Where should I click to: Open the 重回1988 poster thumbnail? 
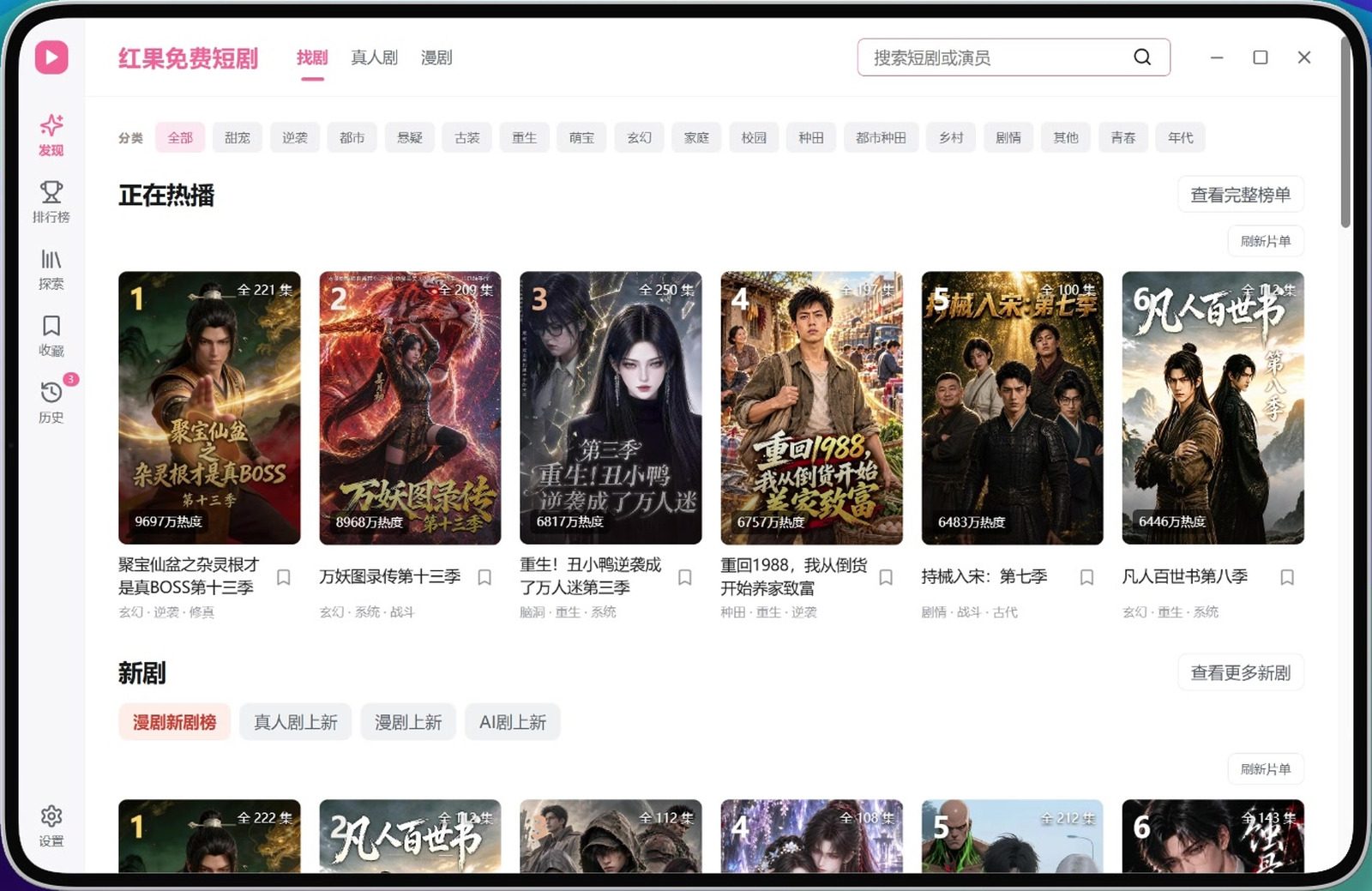click(x=811, y=408)
